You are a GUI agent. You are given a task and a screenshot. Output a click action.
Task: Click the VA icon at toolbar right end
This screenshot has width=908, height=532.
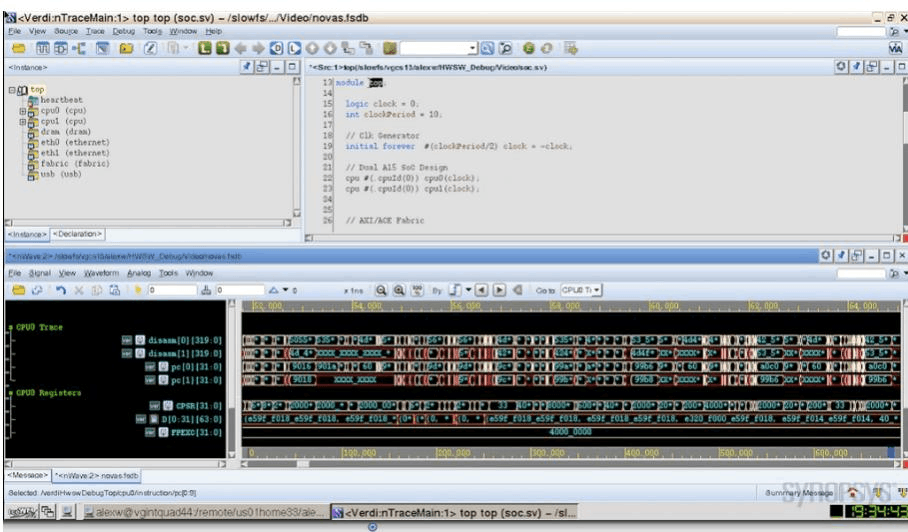[x=895, y=49]
